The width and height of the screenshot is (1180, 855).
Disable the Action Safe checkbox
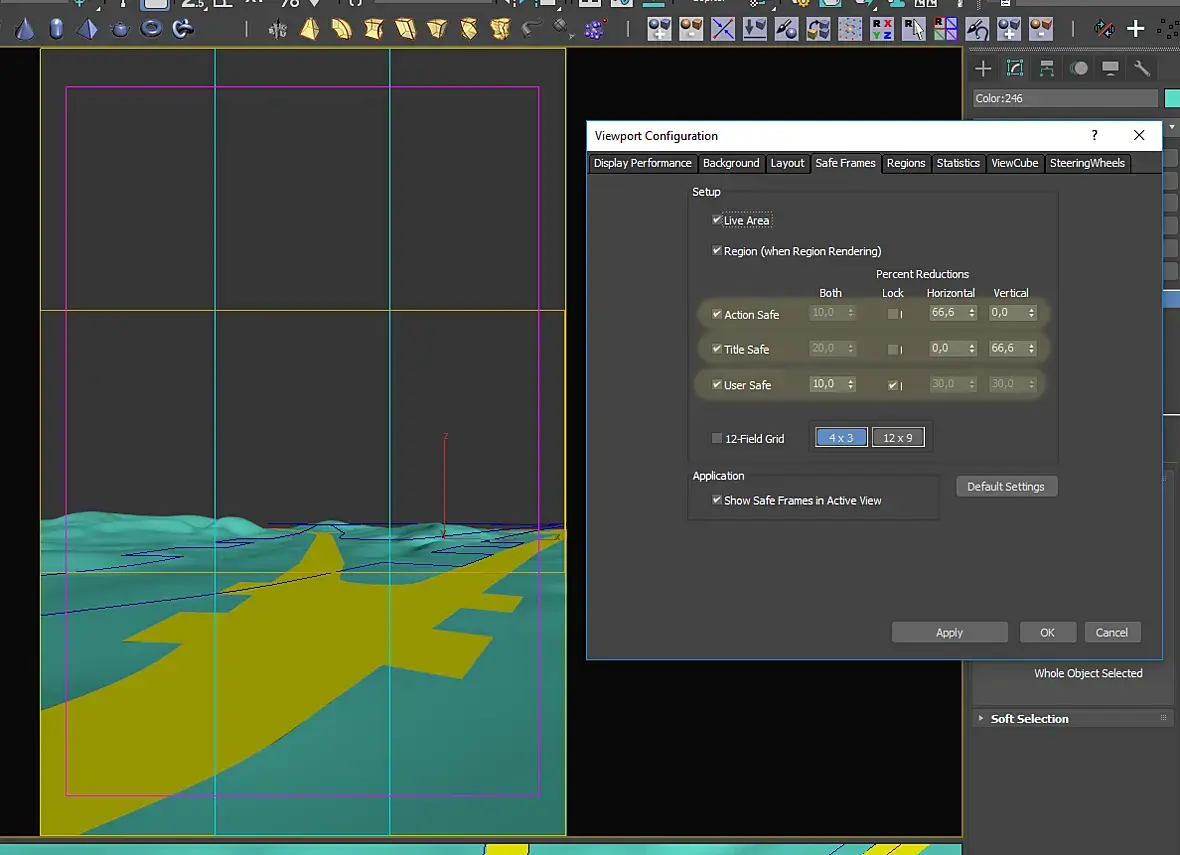717,314
